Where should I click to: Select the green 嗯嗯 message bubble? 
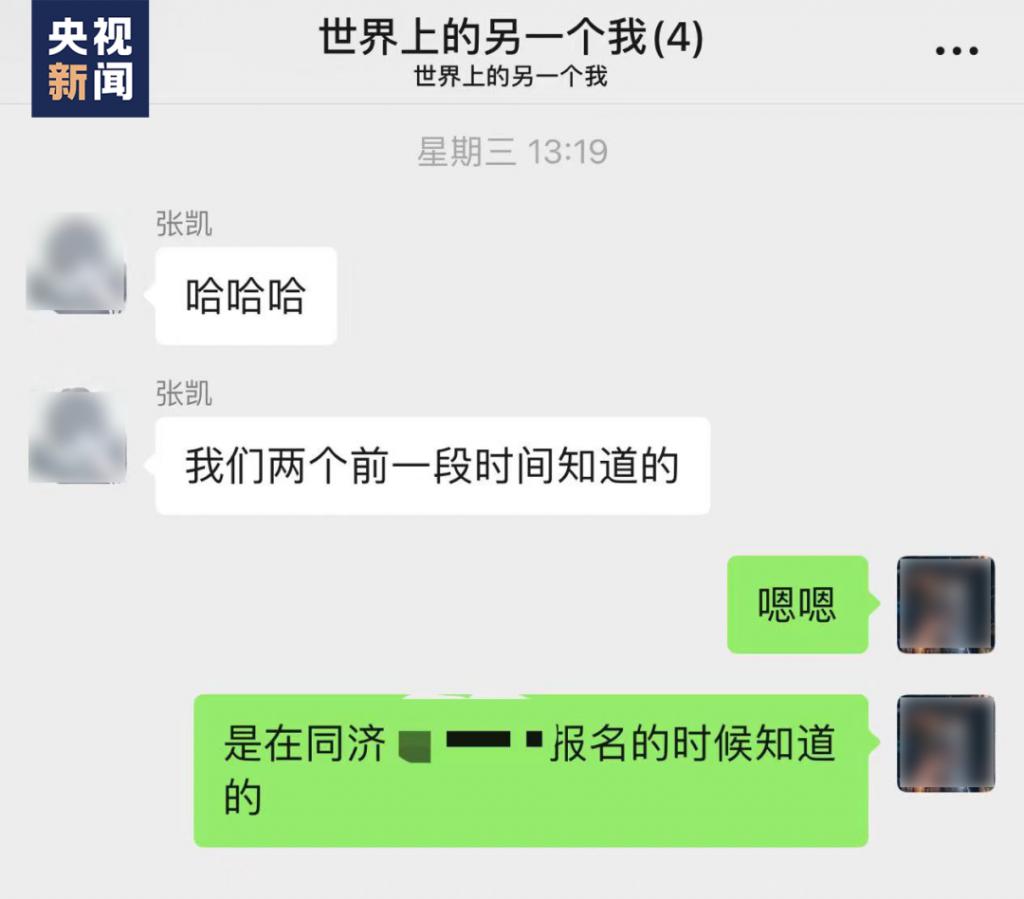pos(797,605)
